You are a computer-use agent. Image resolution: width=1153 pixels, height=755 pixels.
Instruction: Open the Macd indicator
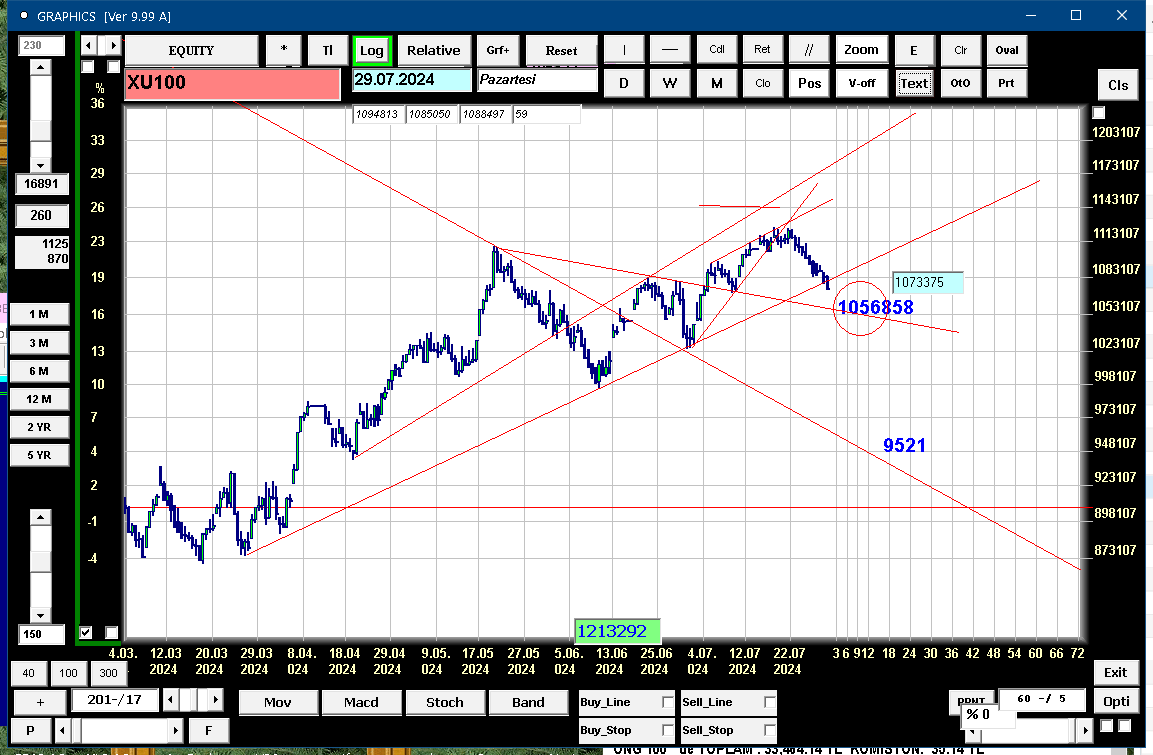(361, 702)
